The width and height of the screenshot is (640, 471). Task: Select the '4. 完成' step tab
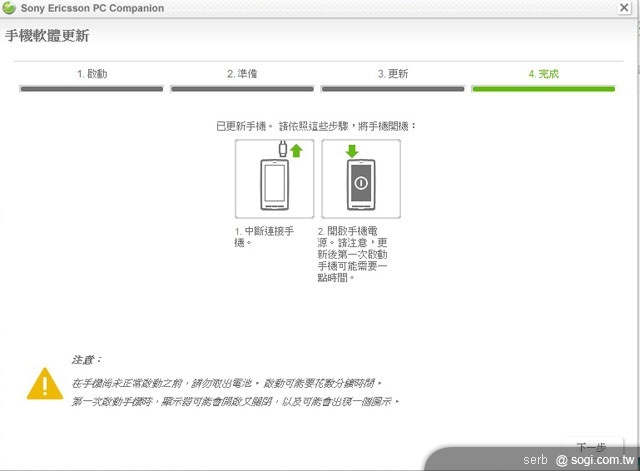(543, 74)
